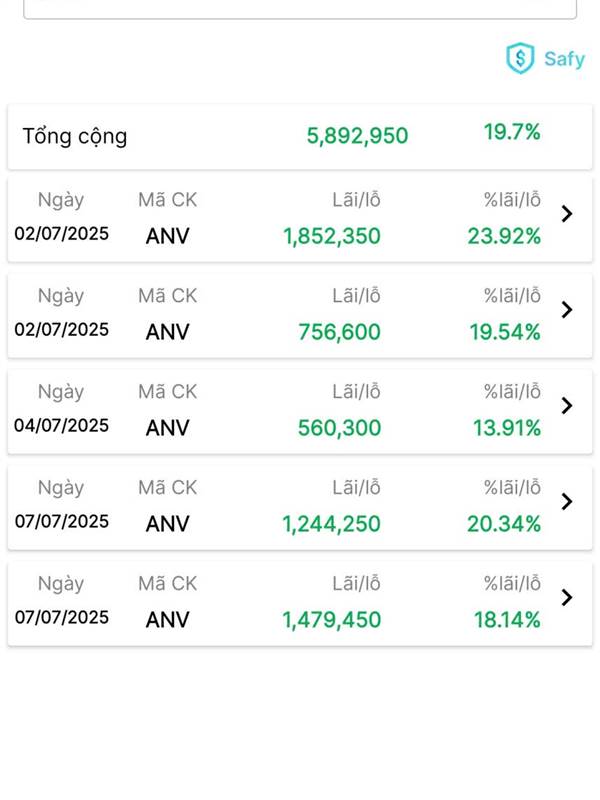Image resolution: width=600 pixels, height=800 pixels.
Task: Select the 20.34% gain percentage
Action: click(504, 525)
